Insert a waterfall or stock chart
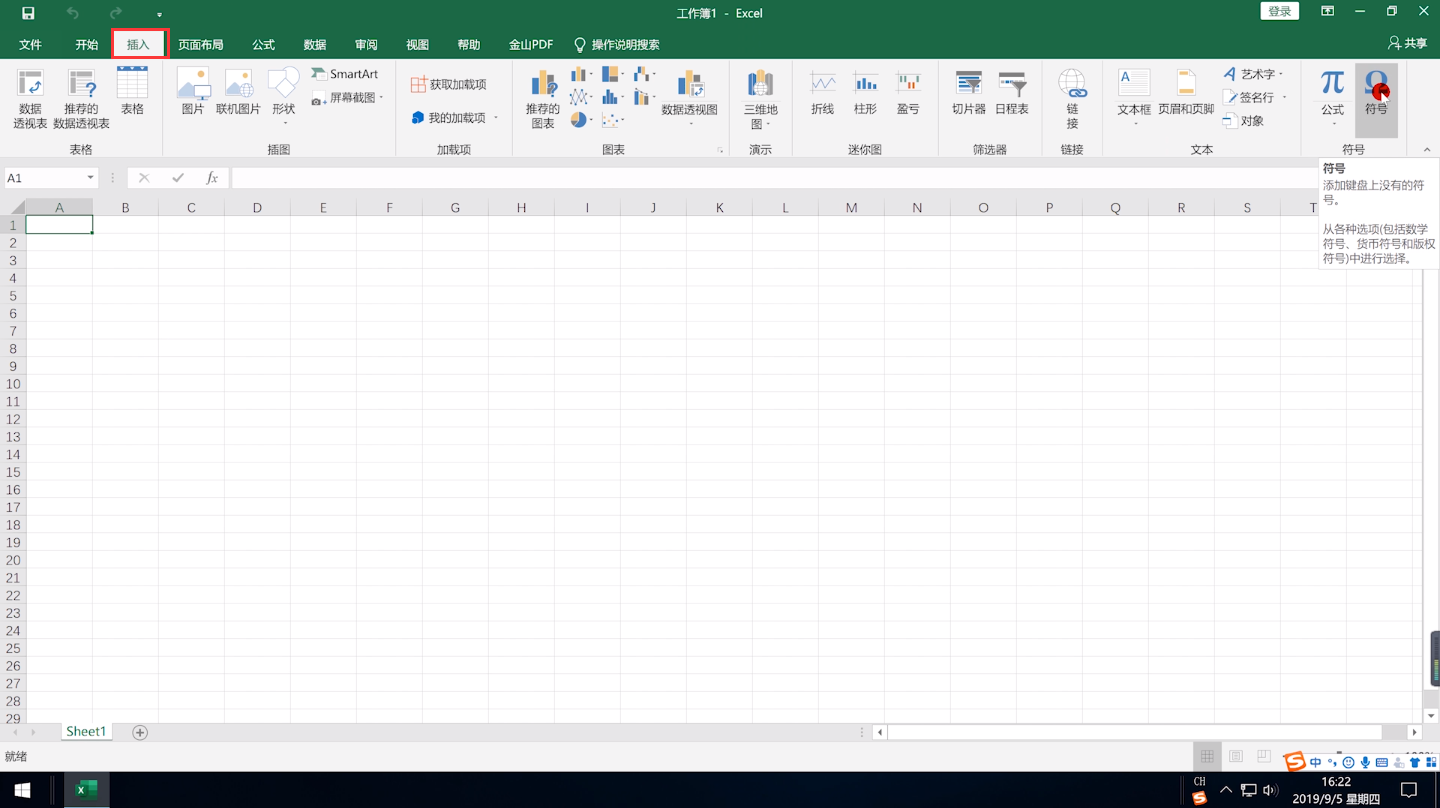This screenshot has width=1440, height=808. (x=643, y=74)
